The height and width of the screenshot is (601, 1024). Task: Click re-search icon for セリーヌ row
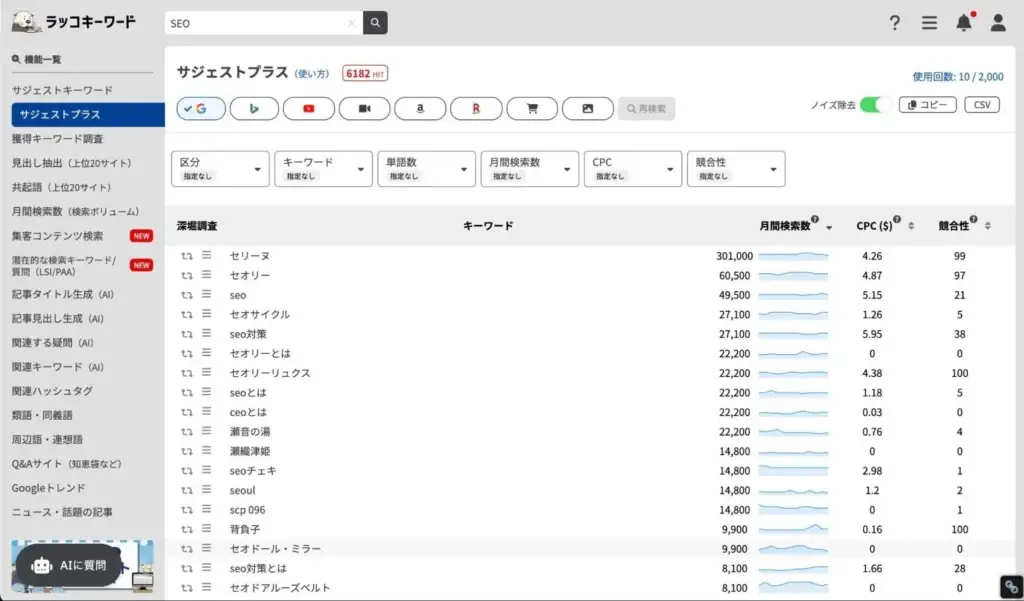(x=187, y=256)
